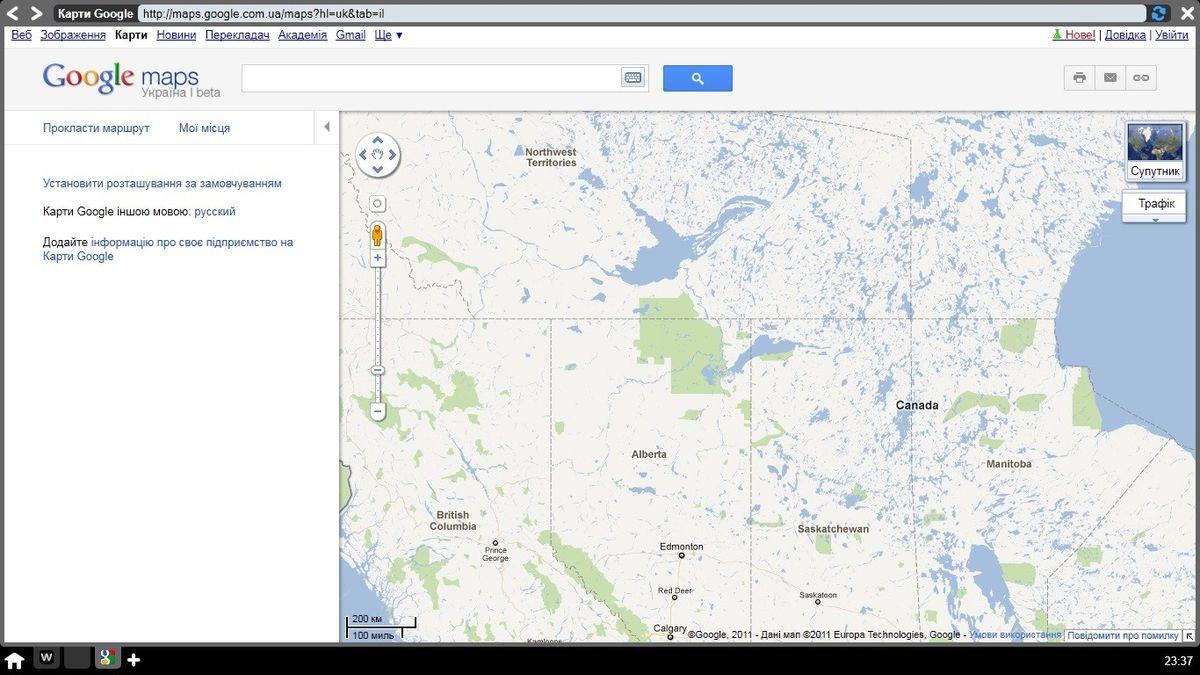Pick up the orange Street View pegman
This screenshot has height=675, width=1200.
377,236
